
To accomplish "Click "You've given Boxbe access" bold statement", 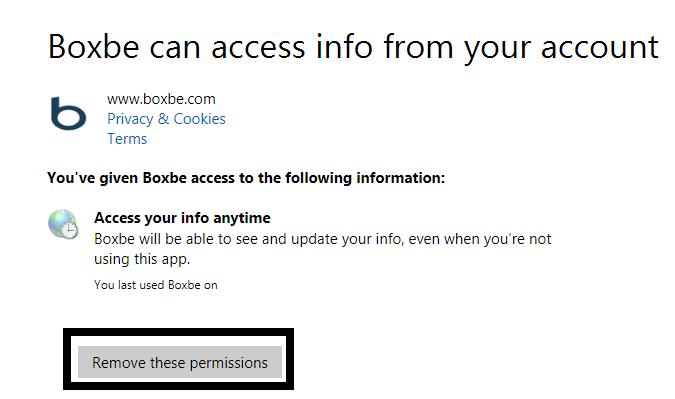I will 246,178.
